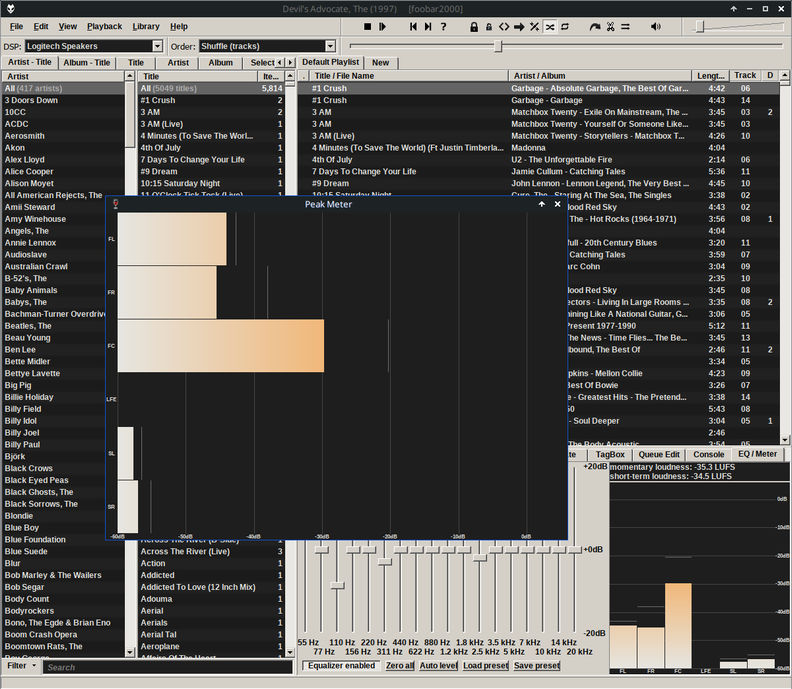This screenshot has height=689, width=792.
Task: Open the Filter dropdown button
Action: [21, 666]
